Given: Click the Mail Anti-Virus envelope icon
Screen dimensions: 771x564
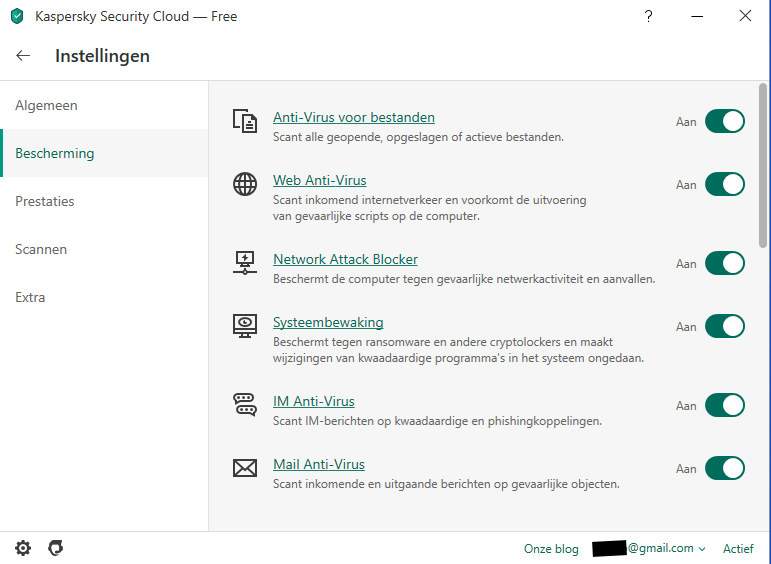Looking at the screenshot, I should point(245,468).
